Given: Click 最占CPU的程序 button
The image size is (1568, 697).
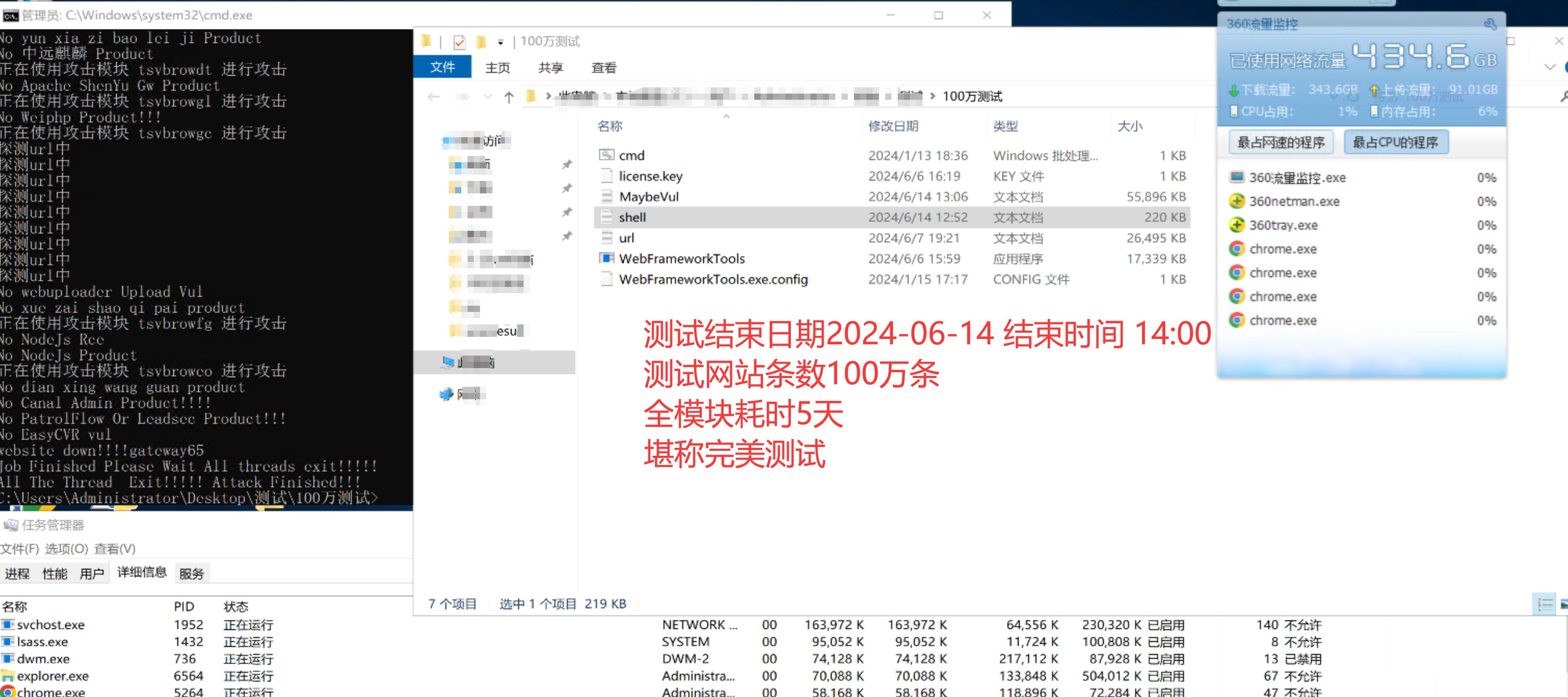Looking at the screenshot, I should click(x=1395, y=142).
